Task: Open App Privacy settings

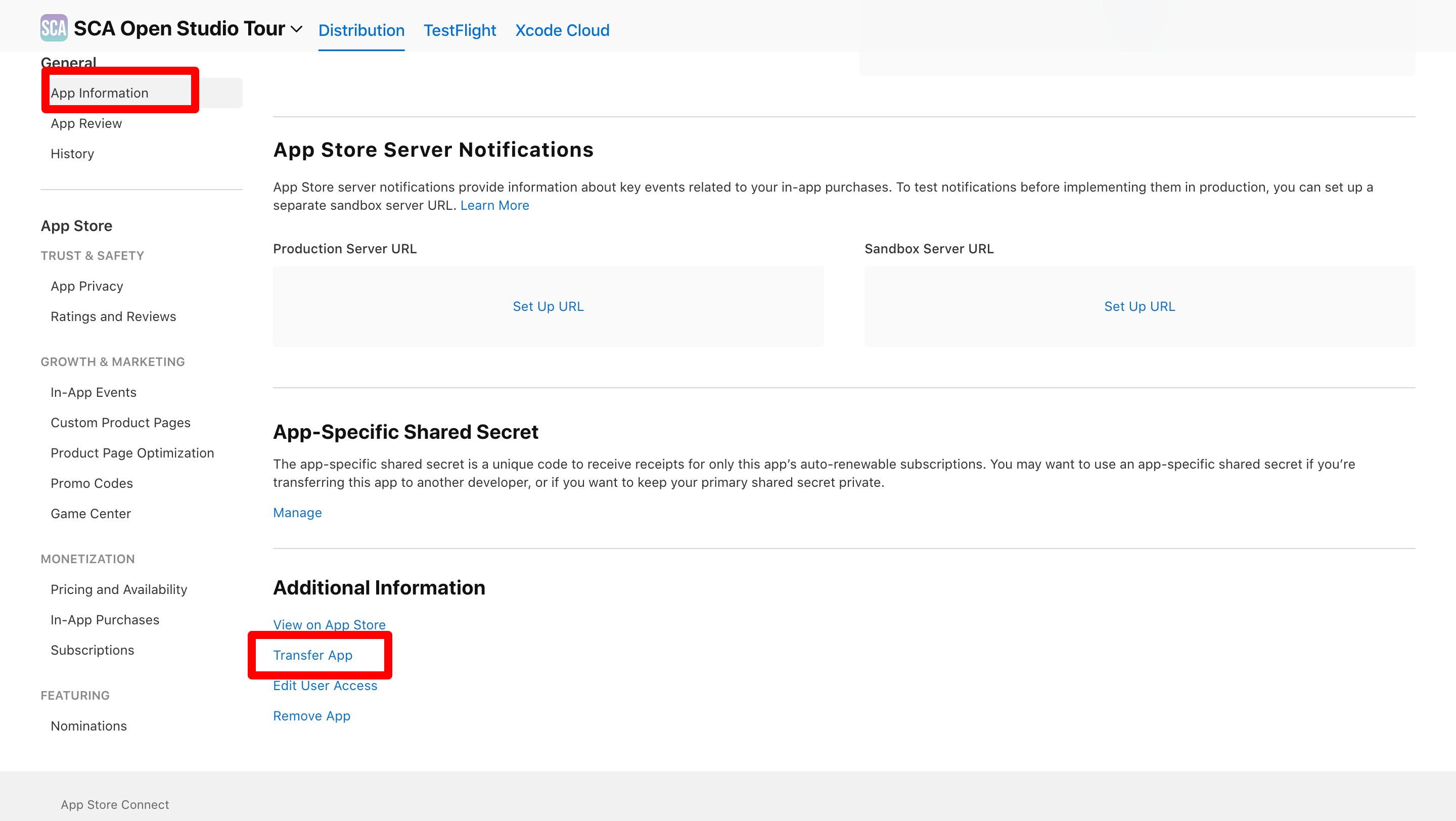Action: click(86, 286)
